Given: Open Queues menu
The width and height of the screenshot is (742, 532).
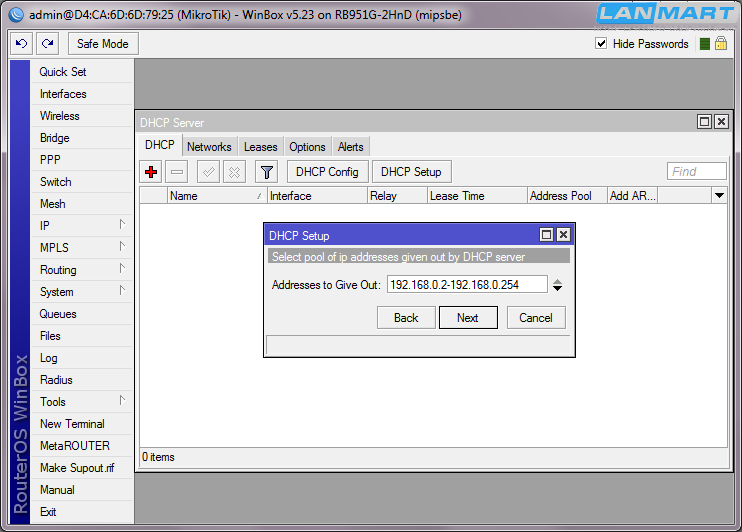Looking at the screenshot, I should point(81,314).
